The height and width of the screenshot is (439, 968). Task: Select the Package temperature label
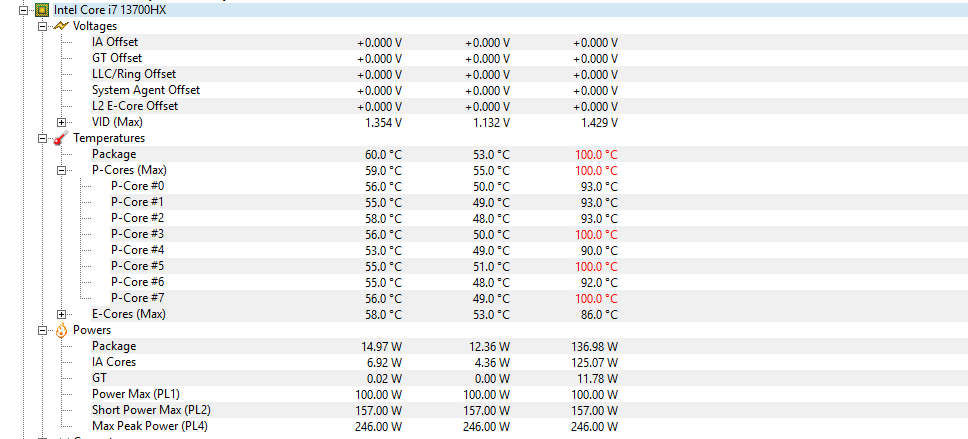tap(114, 154)
